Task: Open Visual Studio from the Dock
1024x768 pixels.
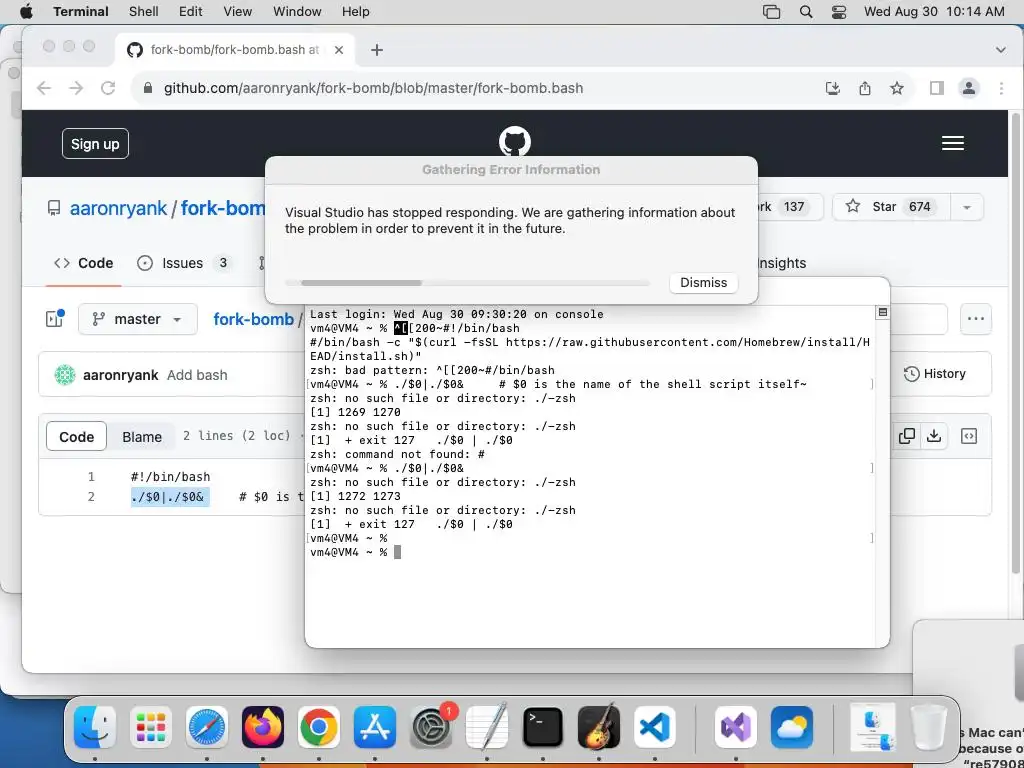Action: point(736,727)
